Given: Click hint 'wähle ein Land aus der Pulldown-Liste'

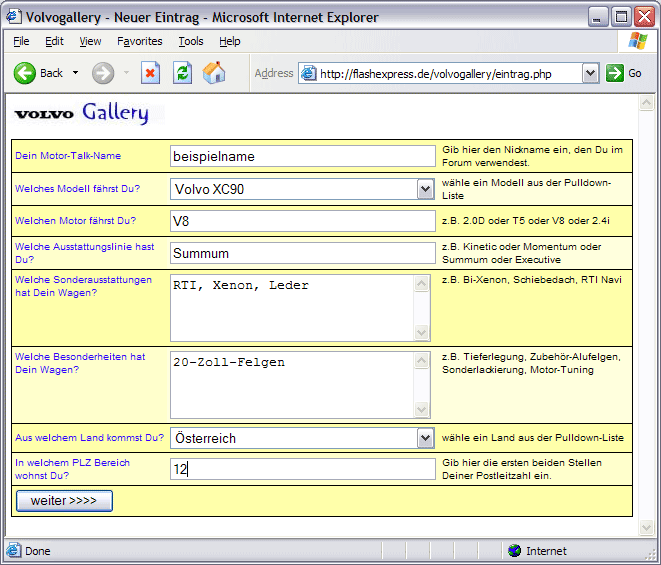Looking at the screenshot, I should point(533,438).
